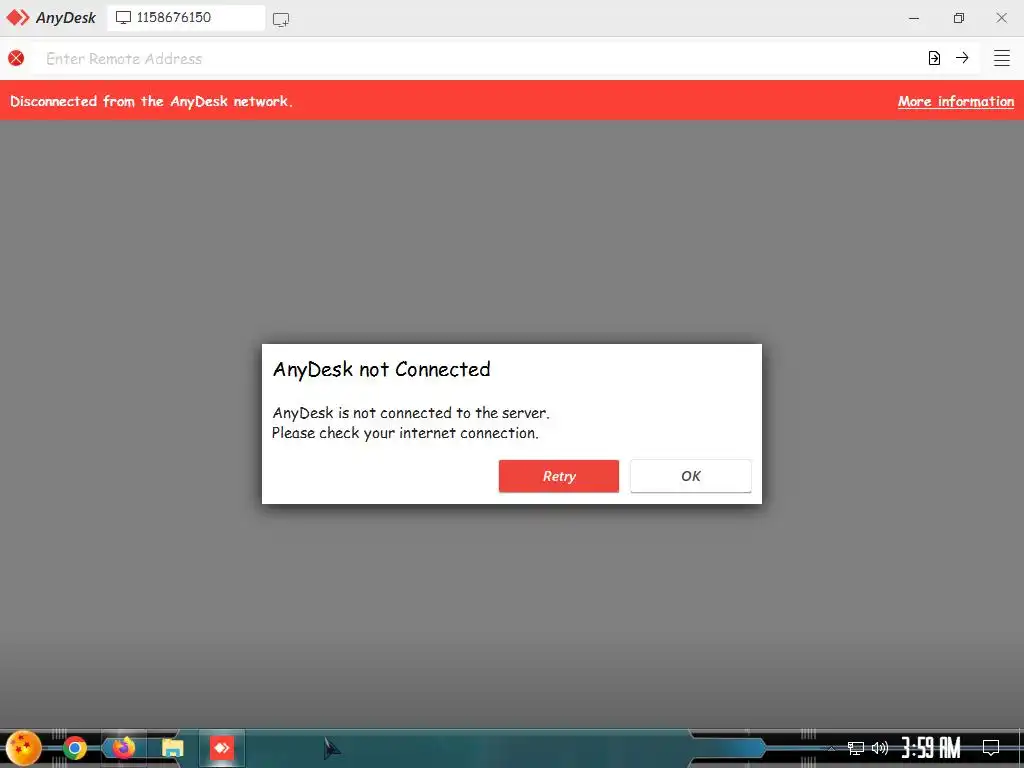Click the volume tray icon
Image resolution: width=1024 pixels, height=768 pixels.
880,748
